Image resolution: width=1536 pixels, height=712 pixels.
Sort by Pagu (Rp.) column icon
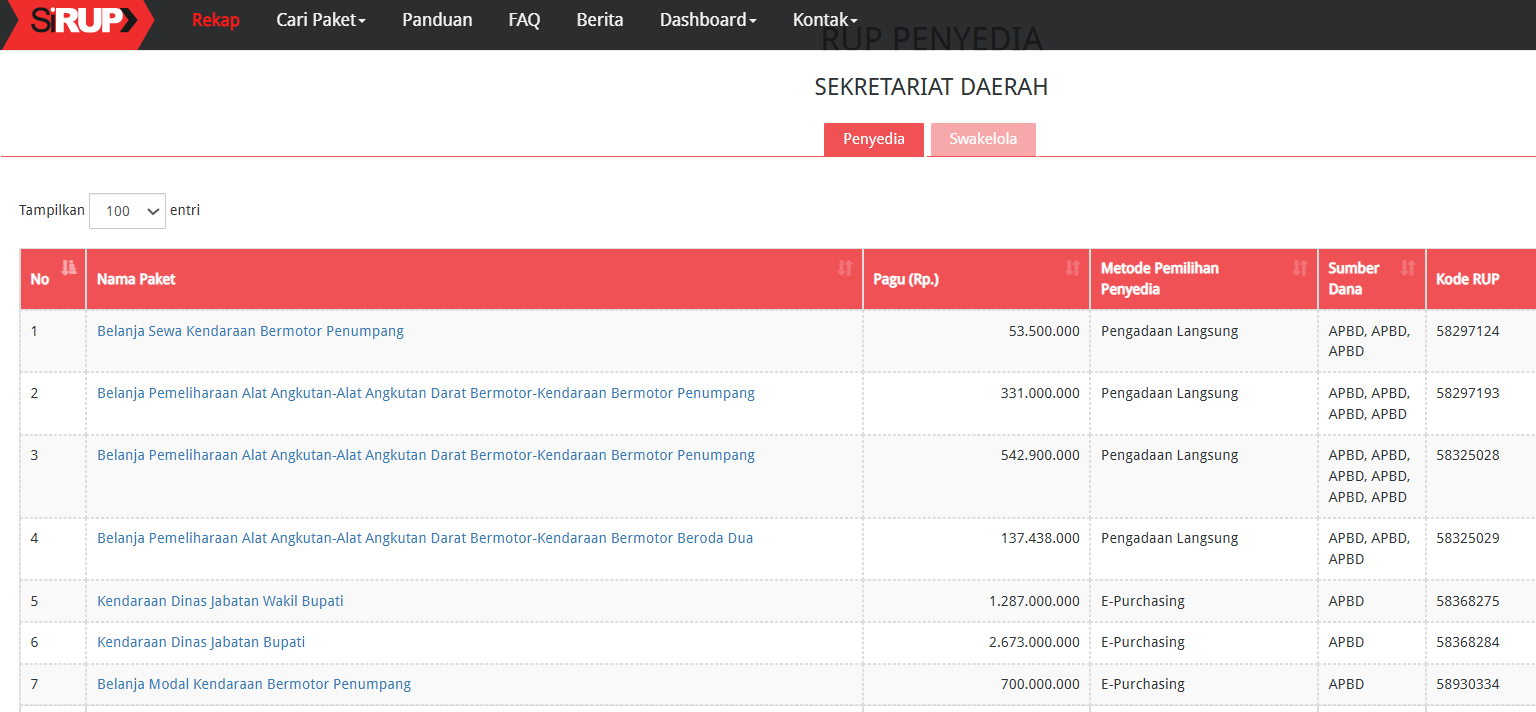tap(1072, 268)
